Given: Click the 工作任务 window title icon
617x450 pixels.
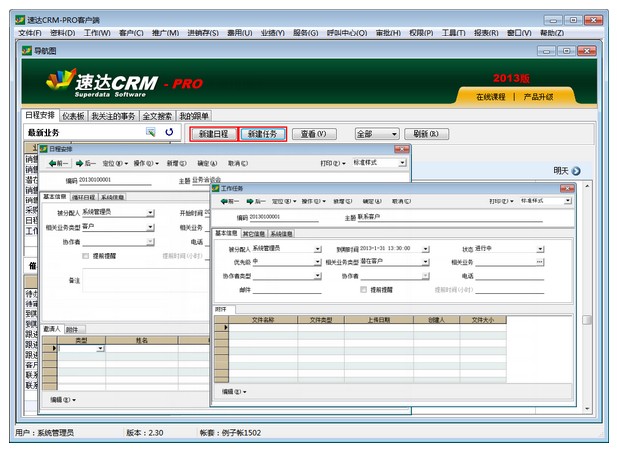Looking at the screenshot, I should tap(216, 188).
